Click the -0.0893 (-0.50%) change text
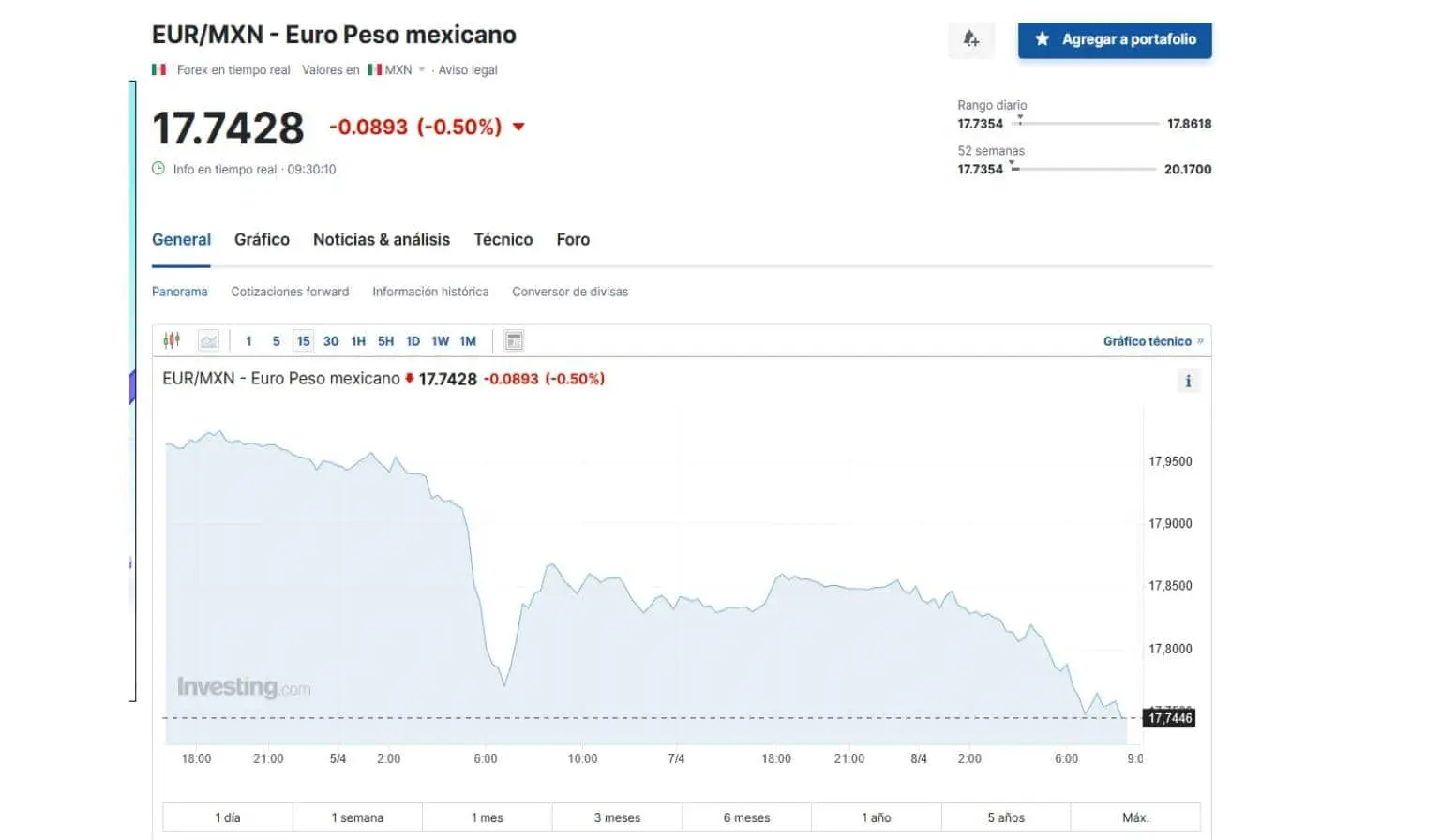Image resolution: width=1441 pixels, height=840 pixels. pyautogui.click(x=415, y=127)
